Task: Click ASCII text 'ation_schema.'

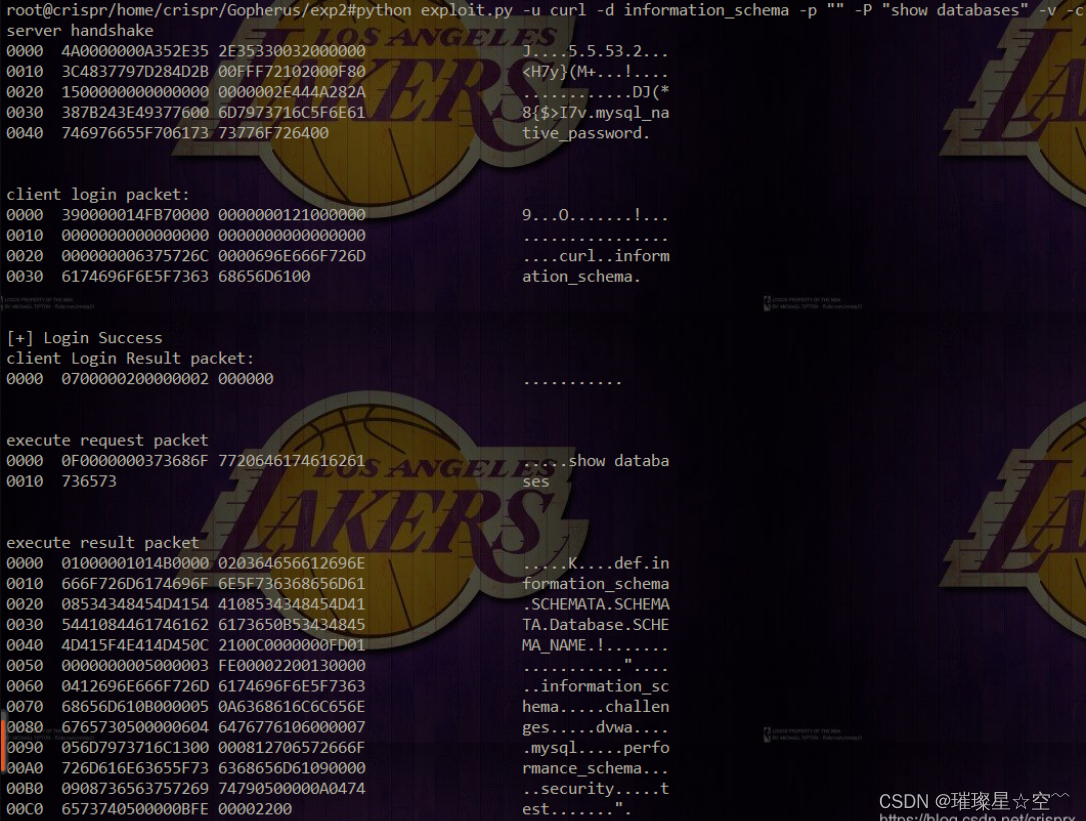Action: (x=582, y=276)
